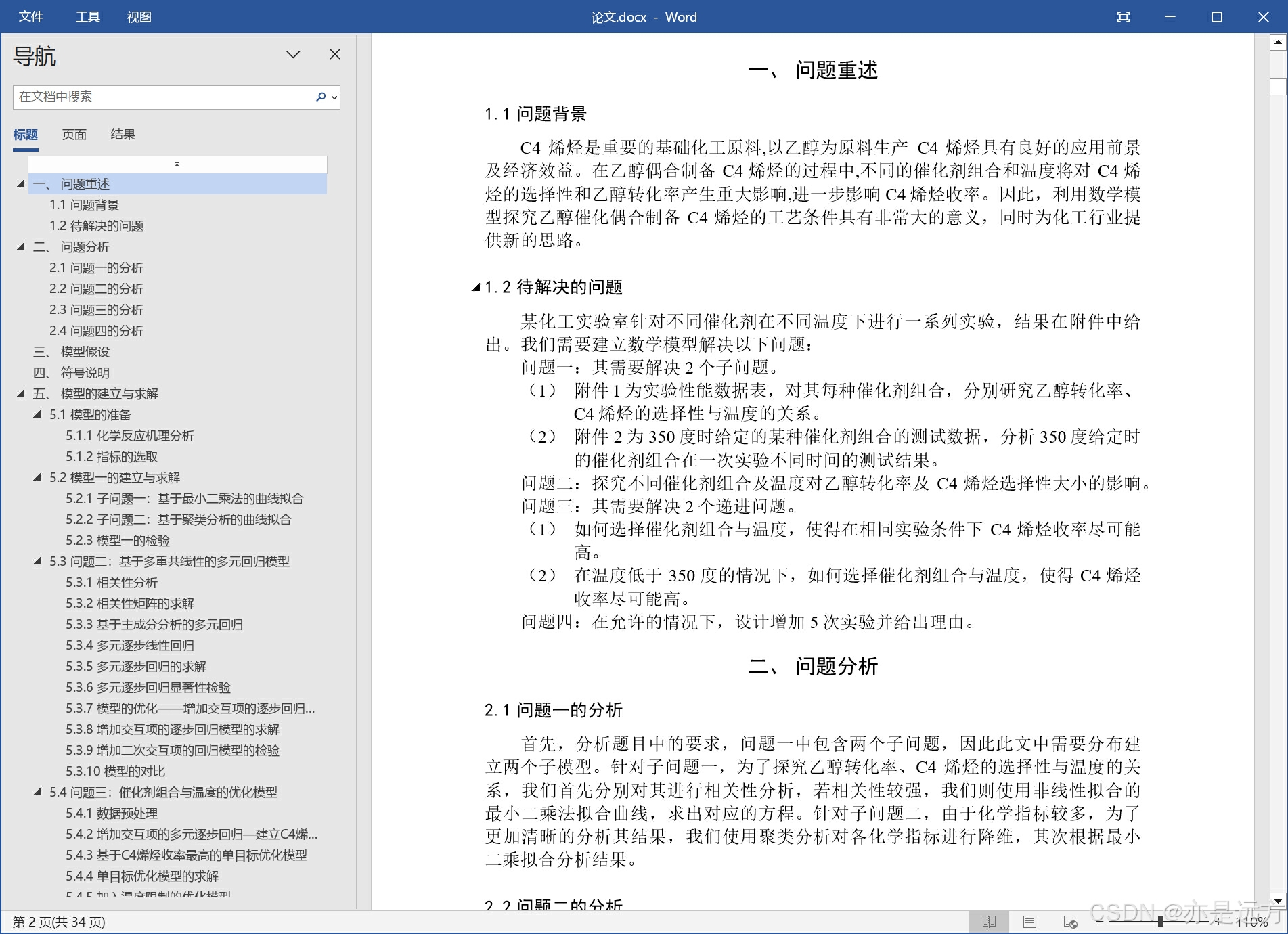
Task: Collapse the 一、问题重述 heading
Action: 21,183
